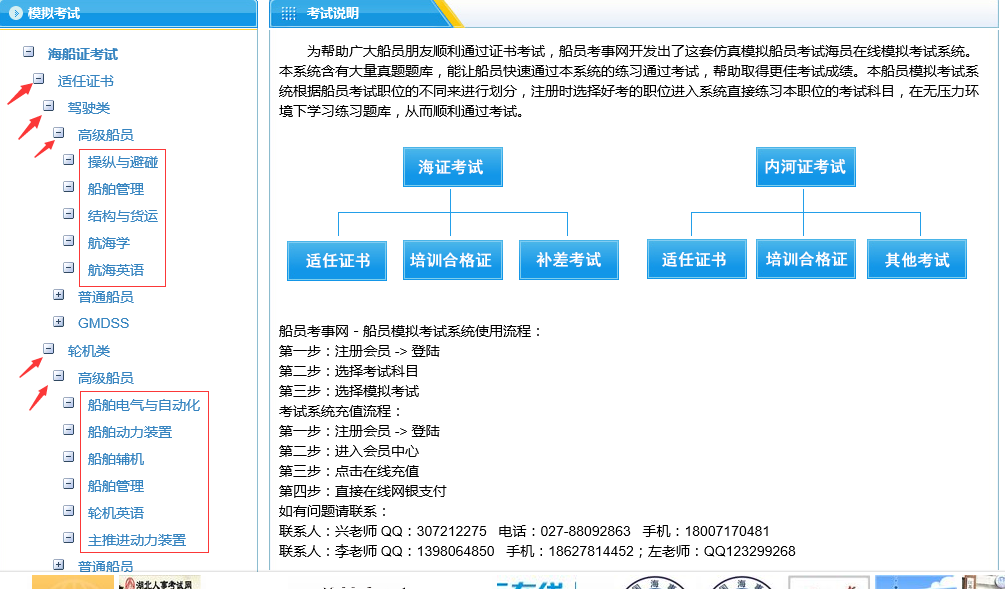Collapse the 轮机类 tree branch
The image size is (1005, 589).
tap(48, 349)
